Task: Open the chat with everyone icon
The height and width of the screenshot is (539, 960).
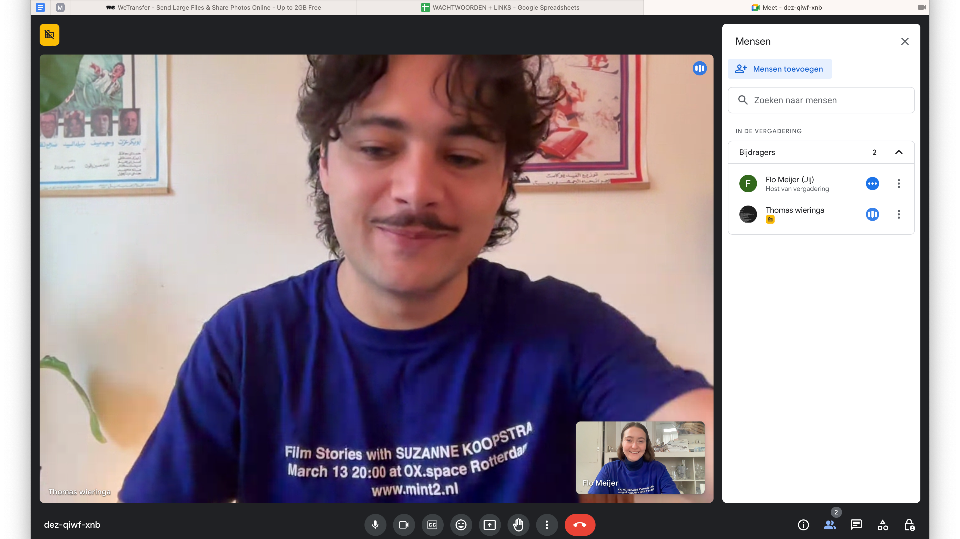Action: coord(857,525)
